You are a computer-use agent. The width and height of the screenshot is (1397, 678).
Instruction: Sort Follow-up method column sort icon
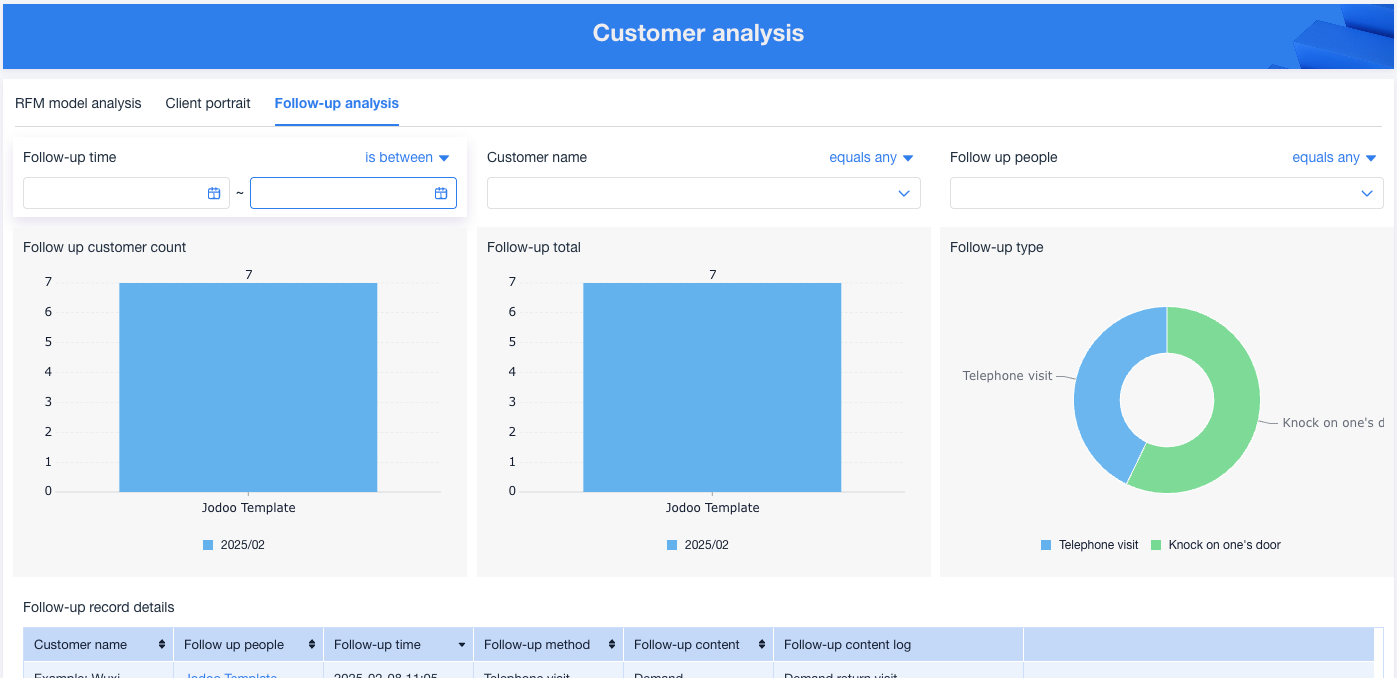(612, 645)
